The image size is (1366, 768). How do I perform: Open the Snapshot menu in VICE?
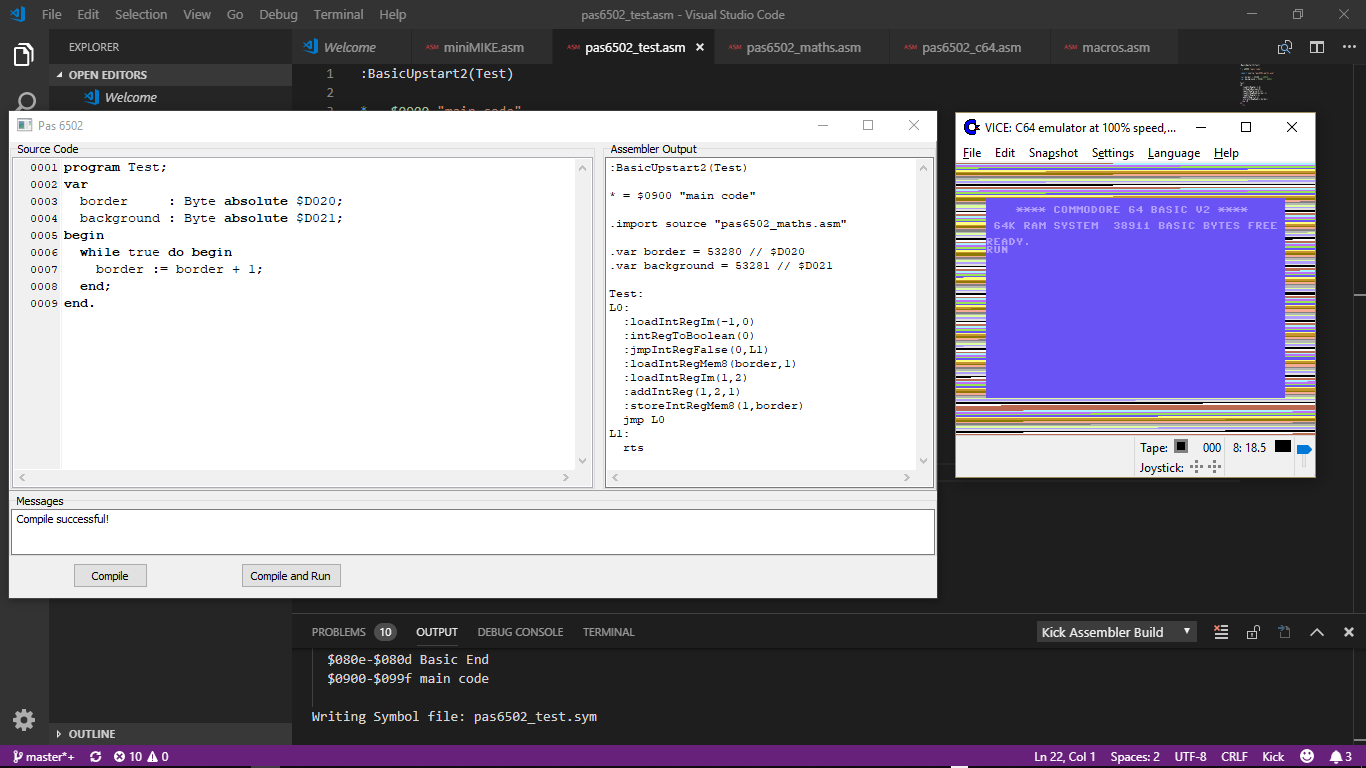(1053, 153)
